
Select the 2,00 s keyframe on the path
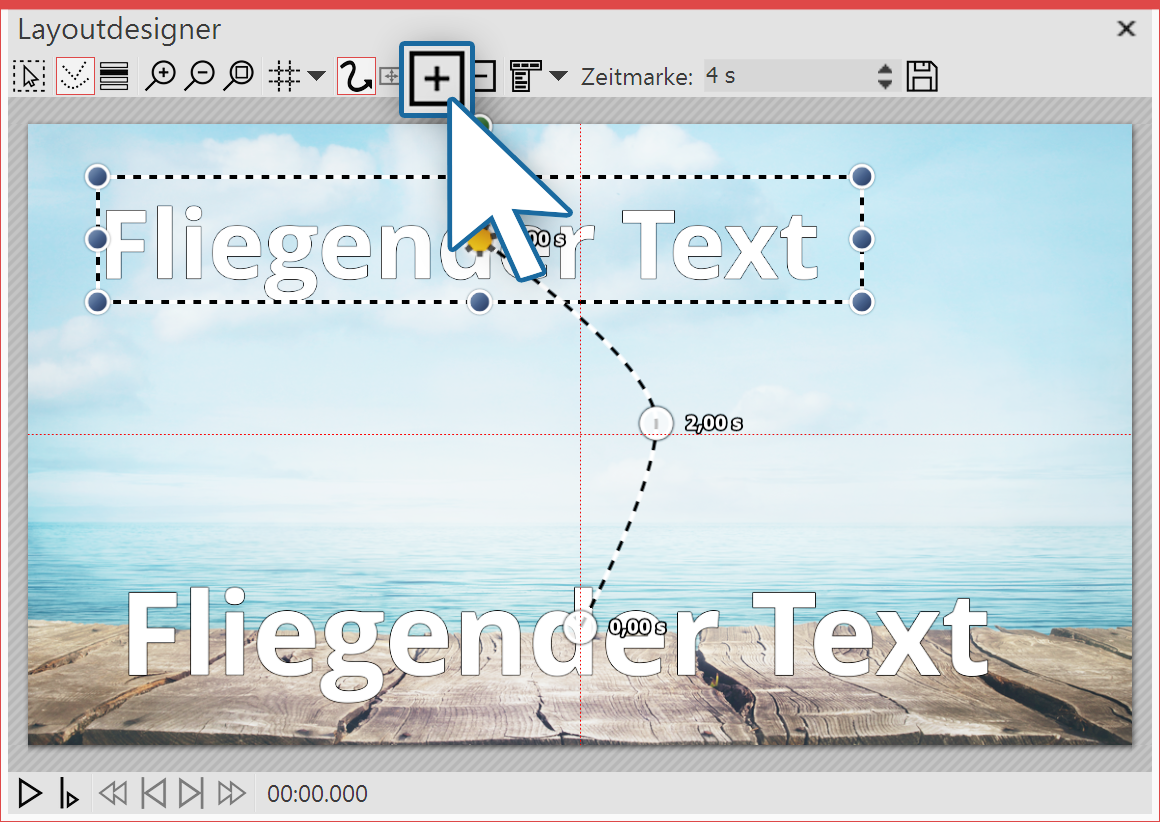[656, 423]
